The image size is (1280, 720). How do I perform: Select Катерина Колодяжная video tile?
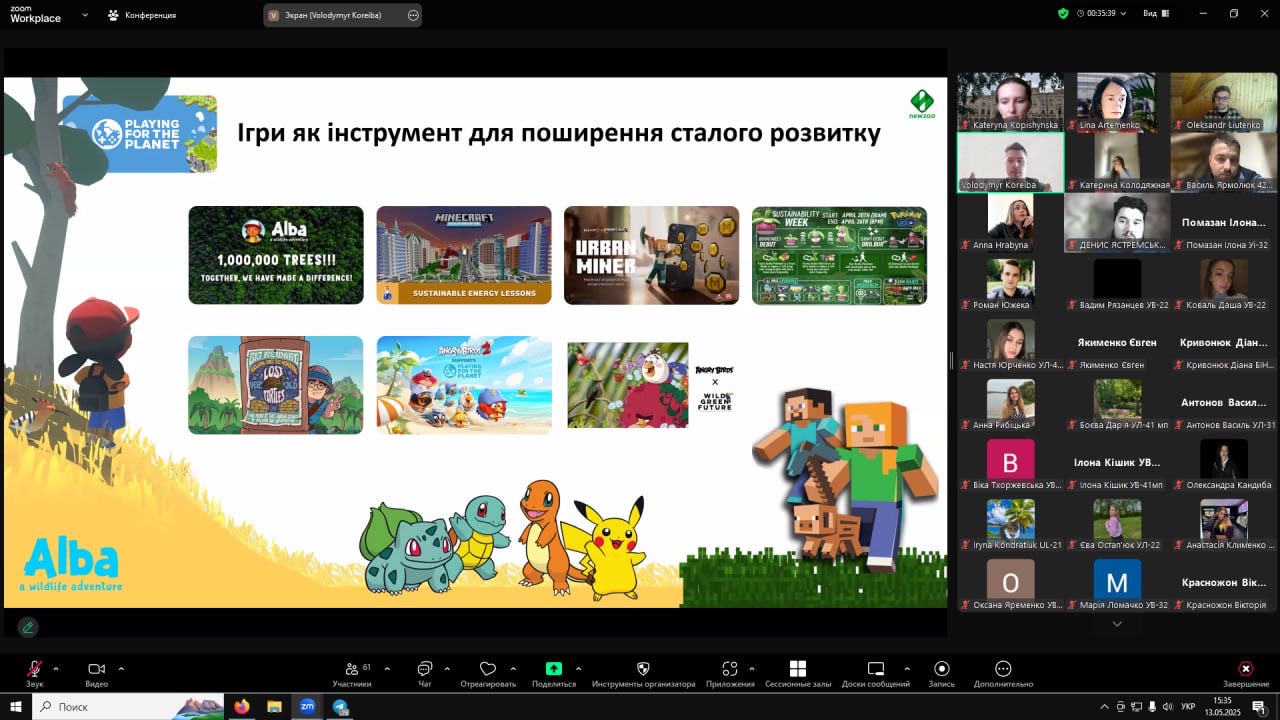coord(1117,162)
